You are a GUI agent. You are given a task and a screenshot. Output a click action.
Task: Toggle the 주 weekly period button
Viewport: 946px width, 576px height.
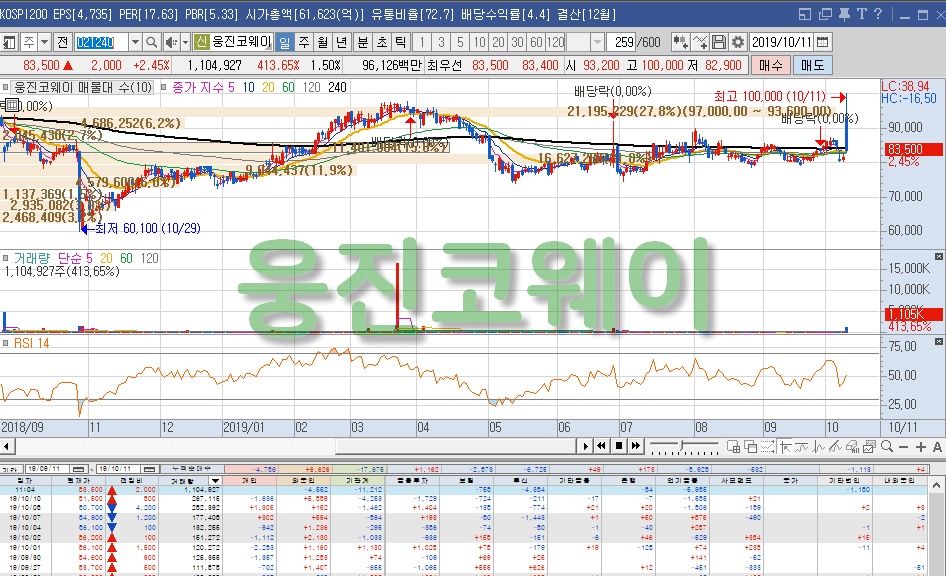click(303, 42)
